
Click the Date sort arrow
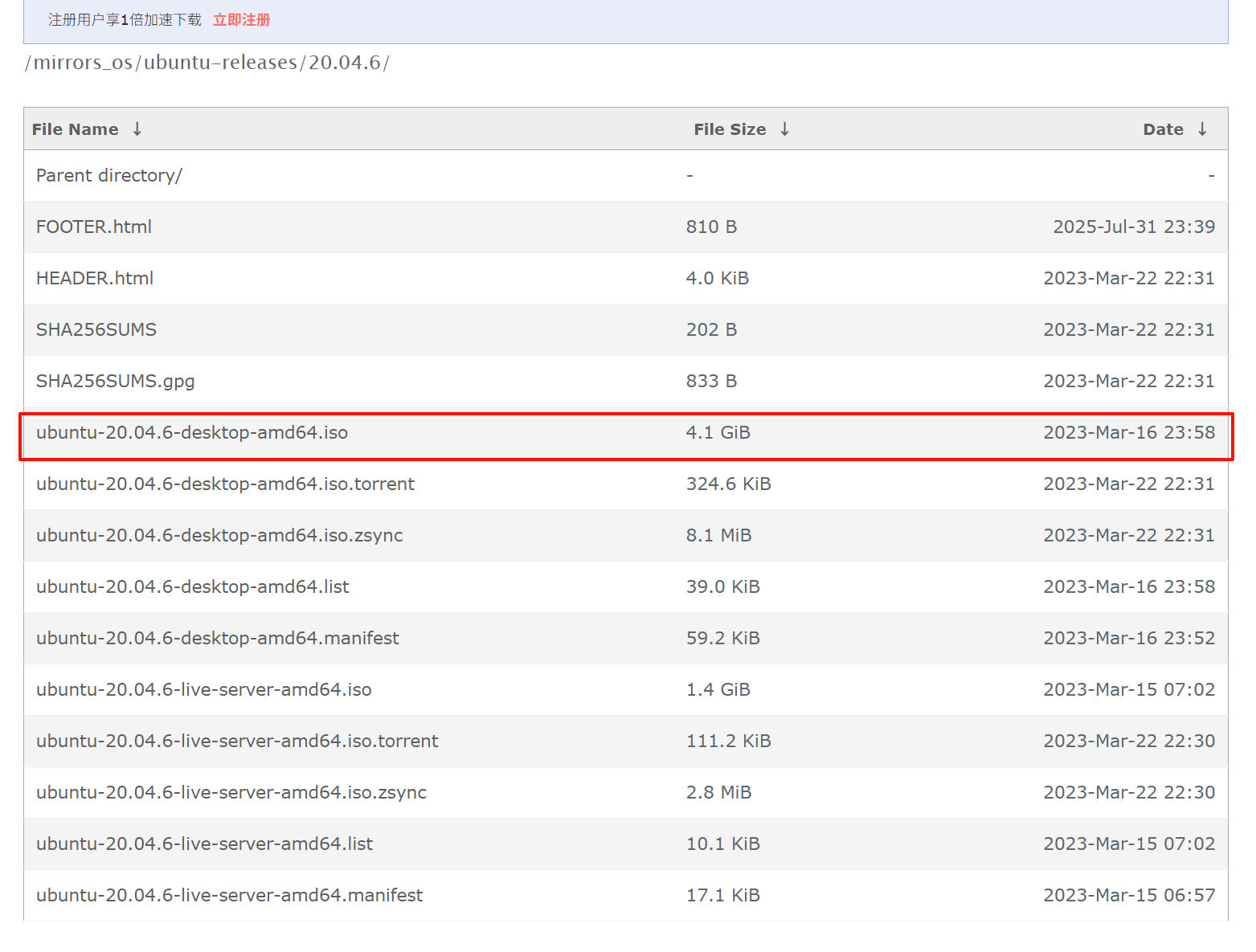click(1202, 129)
